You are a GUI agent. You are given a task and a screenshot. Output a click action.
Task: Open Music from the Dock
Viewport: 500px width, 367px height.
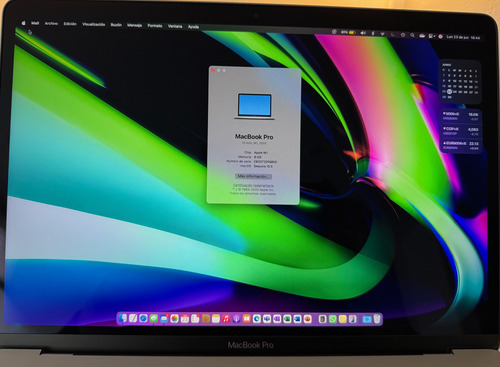click(226, 319)
